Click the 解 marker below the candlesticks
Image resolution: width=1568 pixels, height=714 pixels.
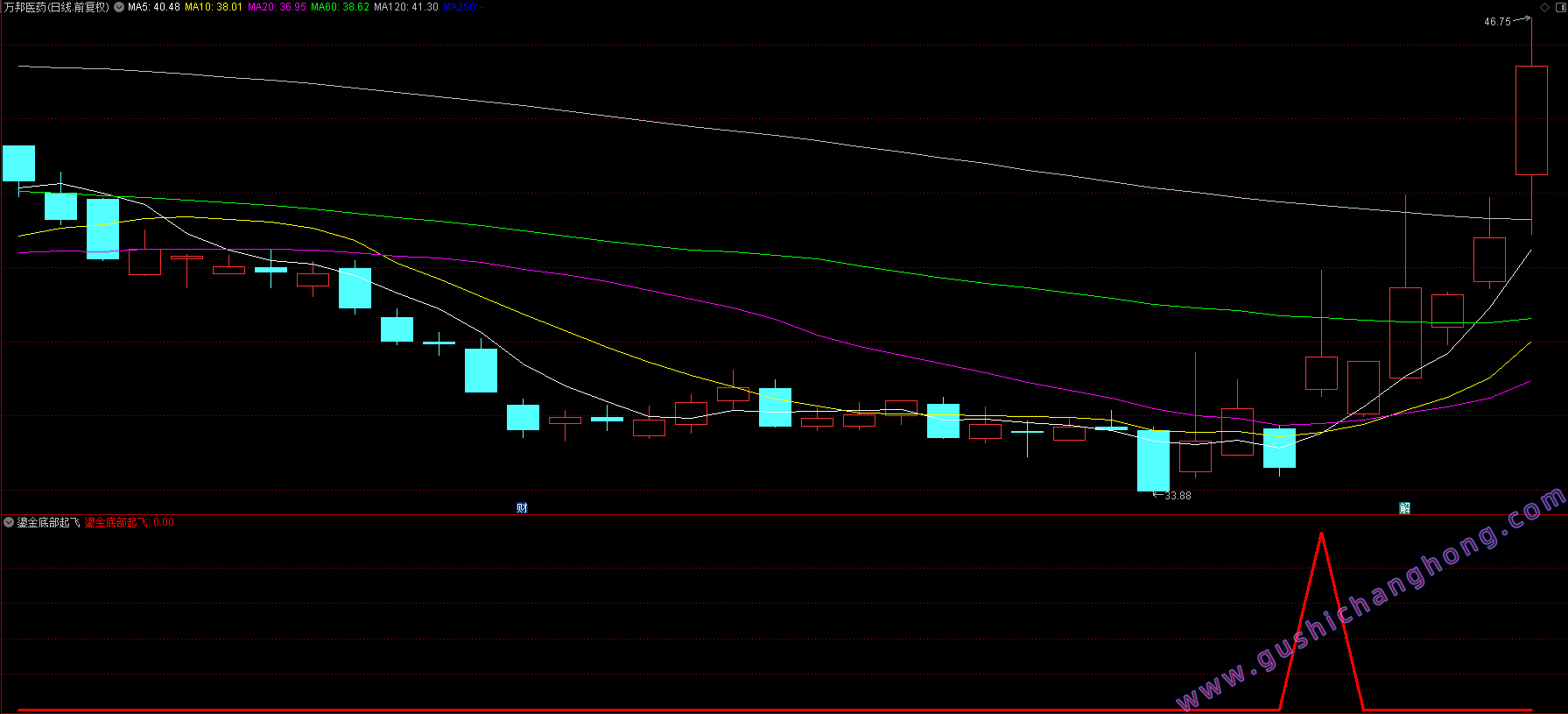click(1404, 508)
